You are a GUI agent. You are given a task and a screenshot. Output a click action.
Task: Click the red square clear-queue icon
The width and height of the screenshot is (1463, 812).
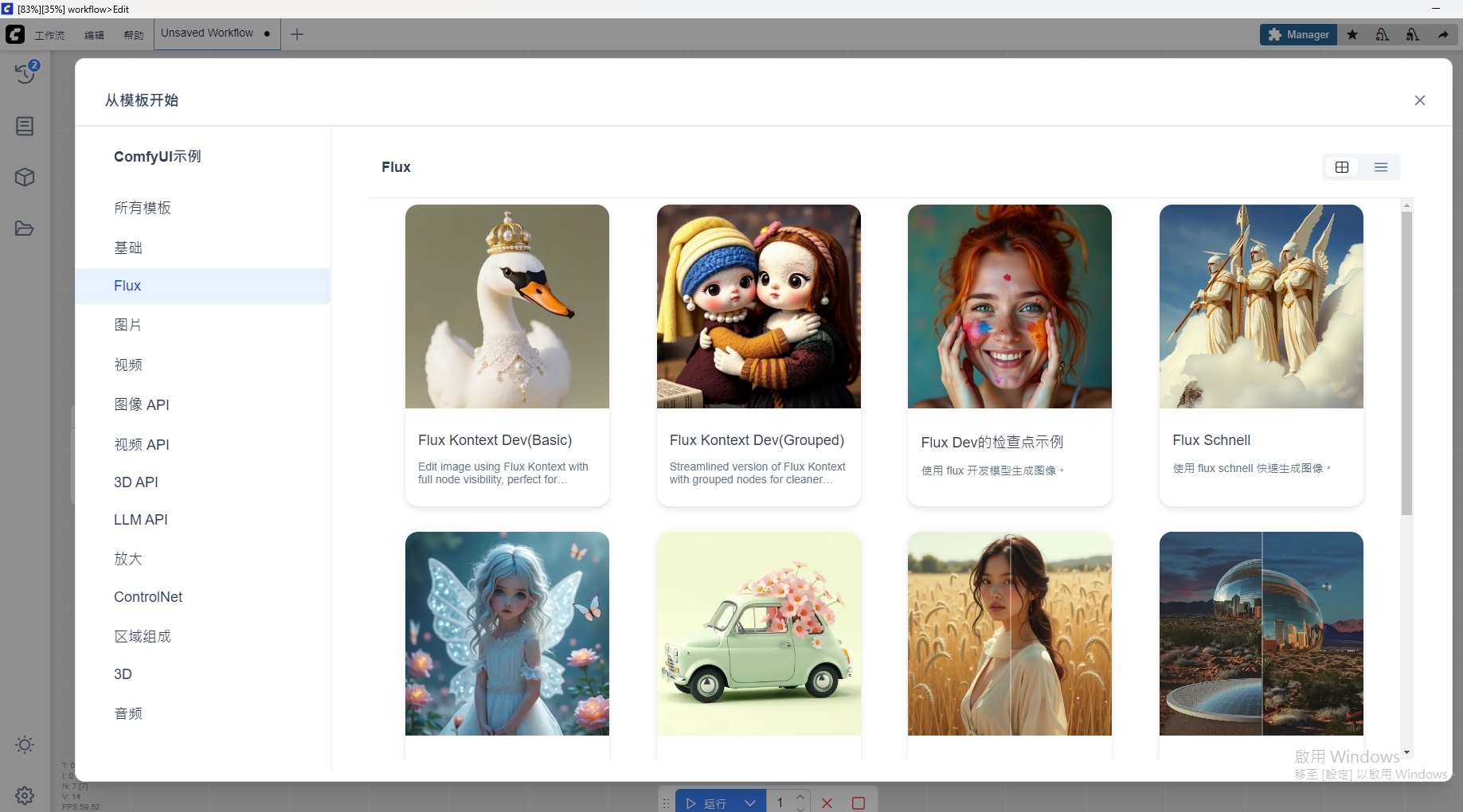pyautogui.click(x=859, y=803)
